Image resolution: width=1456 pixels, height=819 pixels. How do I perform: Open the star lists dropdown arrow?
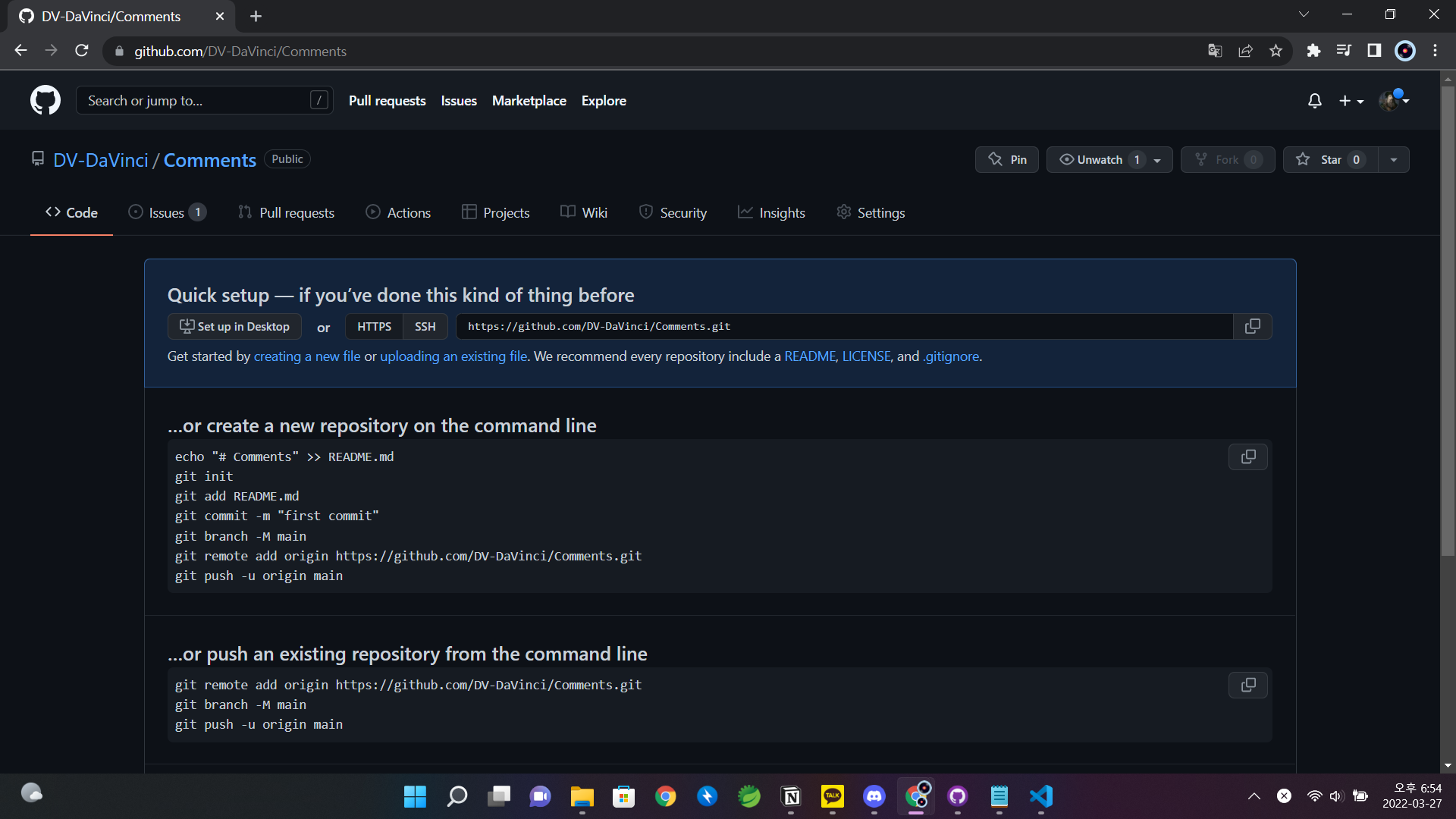[1394, 160]
